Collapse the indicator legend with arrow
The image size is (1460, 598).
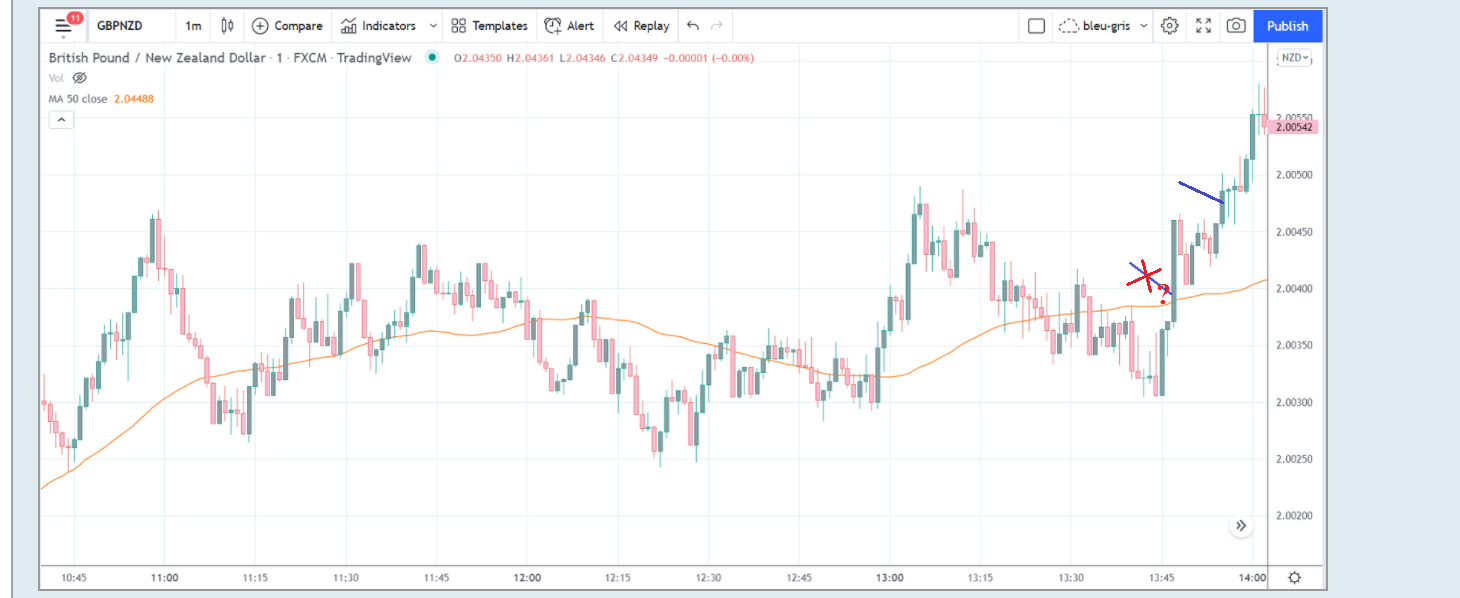pos(61,120)
